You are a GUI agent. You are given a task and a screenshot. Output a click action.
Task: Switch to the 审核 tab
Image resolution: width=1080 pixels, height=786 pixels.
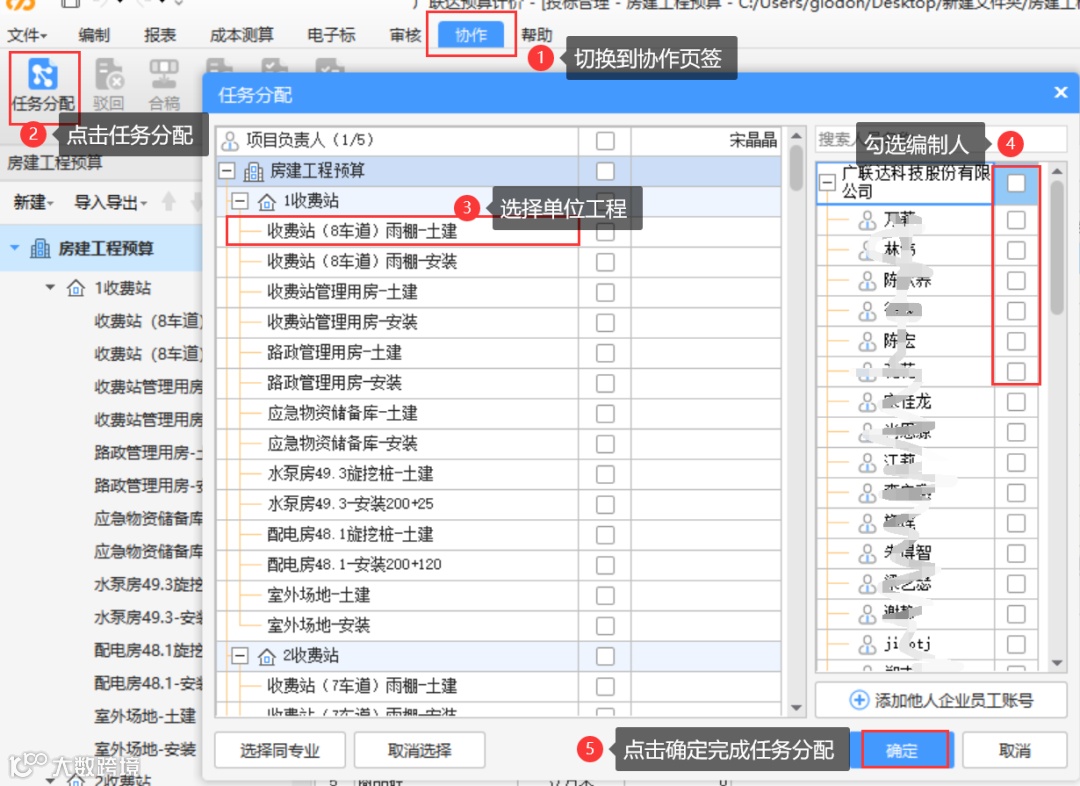[406, 35]
